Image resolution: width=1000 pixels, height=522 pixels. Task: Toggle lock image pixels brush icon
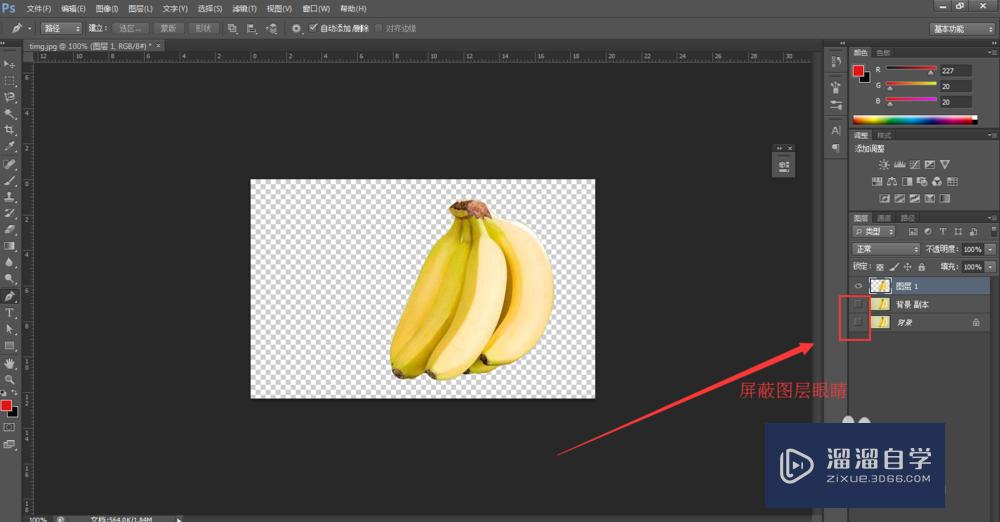coord(893,267)
